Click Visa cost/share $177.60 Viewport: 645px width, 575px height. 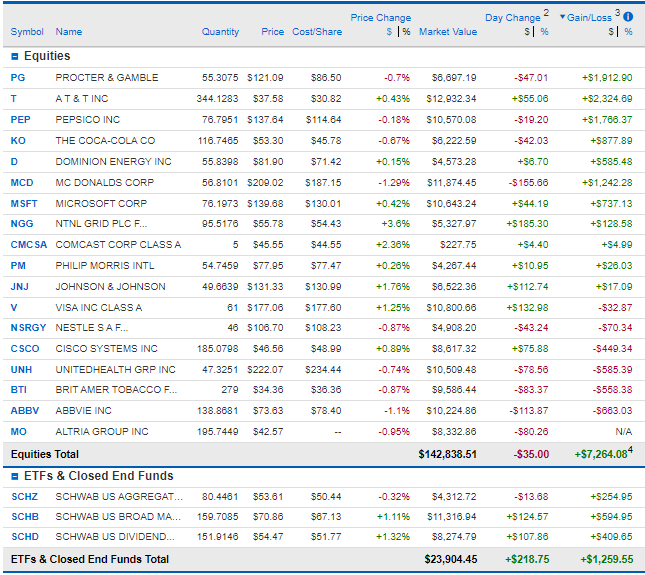(323, 308)
